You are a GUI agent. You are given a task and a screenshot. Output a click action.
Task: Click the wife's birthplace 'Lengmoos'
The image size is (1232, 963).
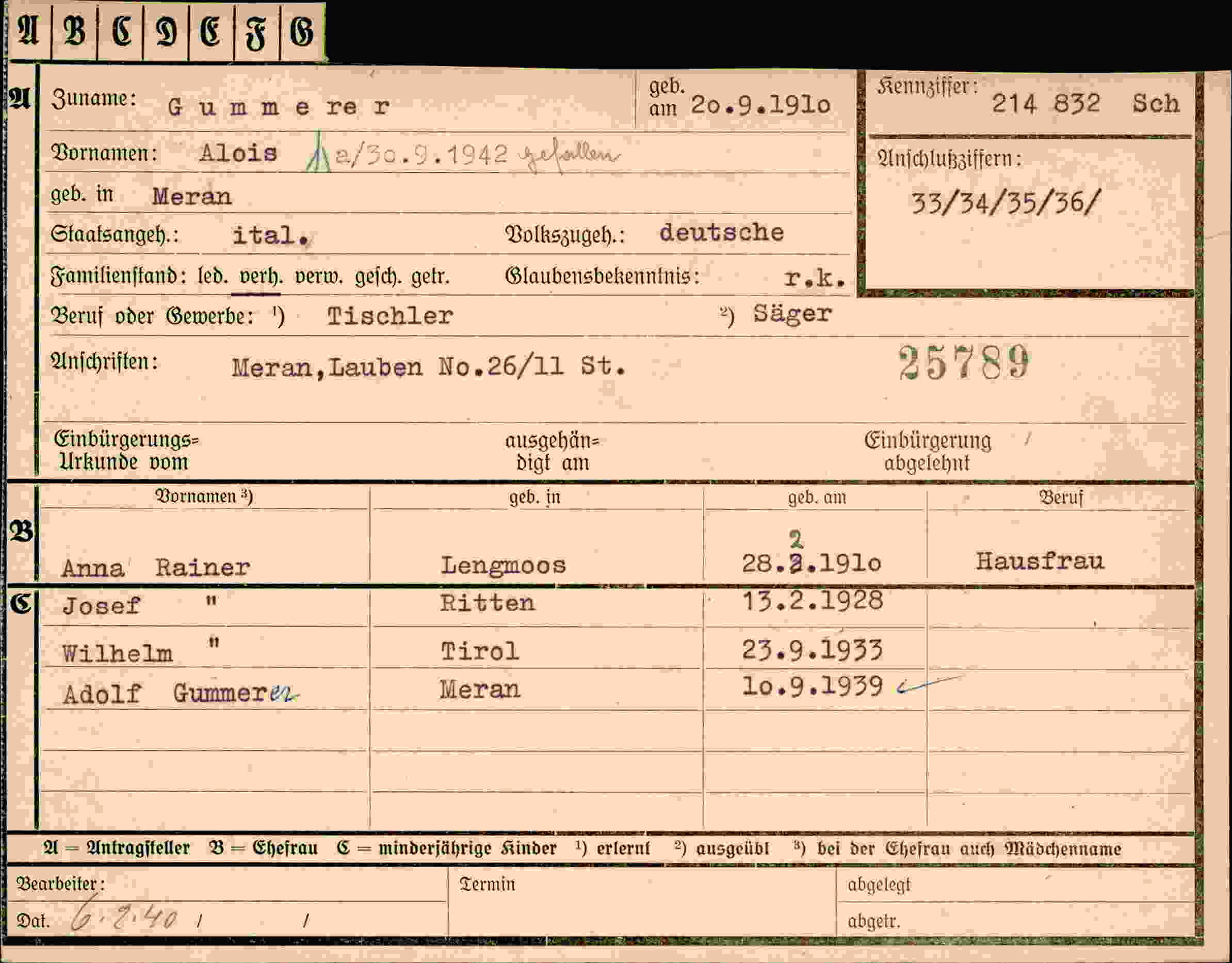503,566
